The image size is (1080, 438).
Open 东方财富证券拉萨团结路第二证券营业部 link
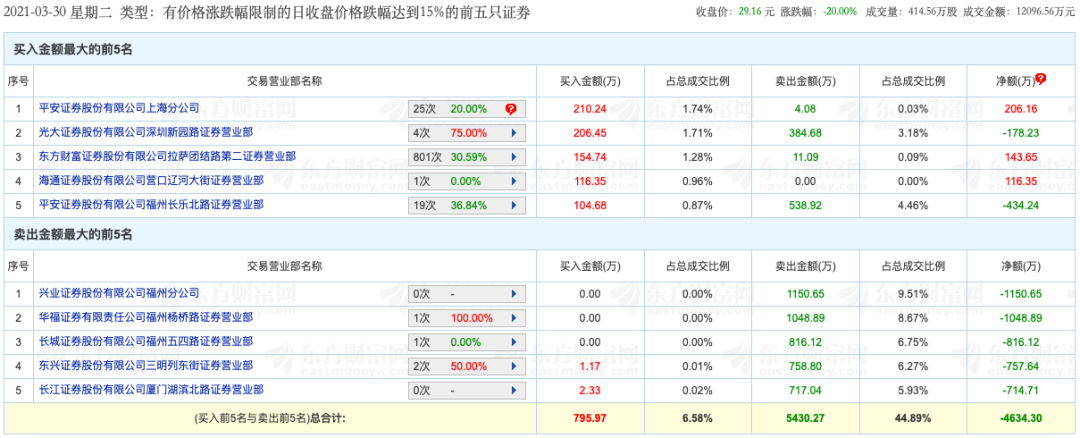click(x=167, y=156)
